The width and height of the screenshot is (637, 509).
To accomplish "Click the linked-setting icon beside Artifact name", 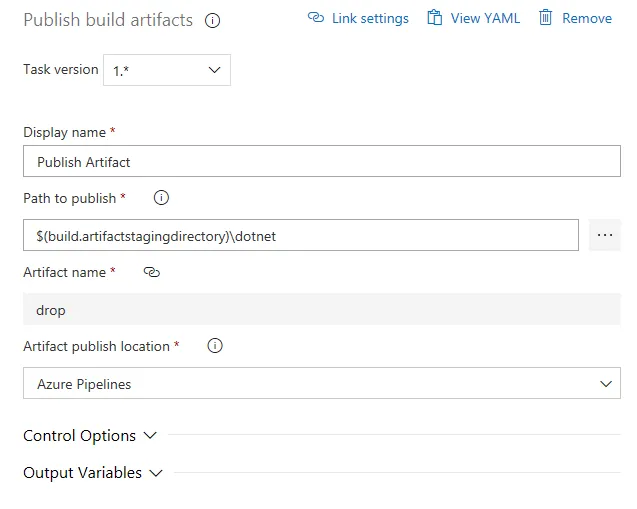I will [x=152, y=272].
